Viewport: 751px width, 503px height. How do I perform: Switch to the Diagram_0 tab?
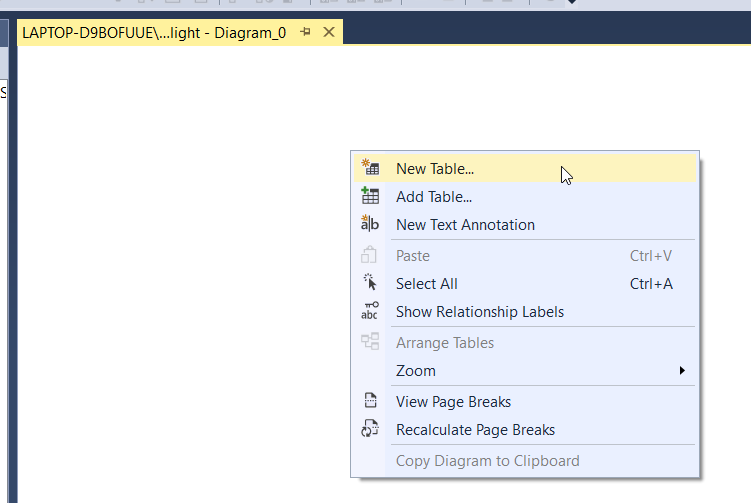pos(155,33)
